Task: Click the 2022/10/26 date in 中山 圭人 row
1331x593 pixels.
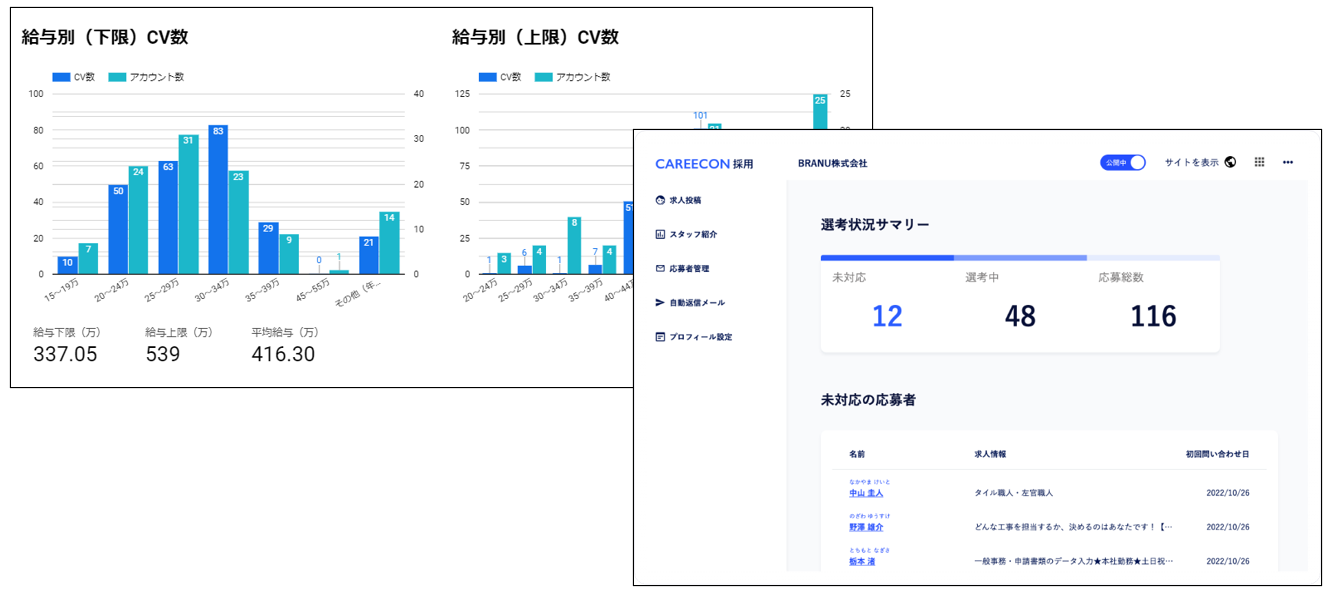Action: pyautogui.click(x=1228, y=493)
